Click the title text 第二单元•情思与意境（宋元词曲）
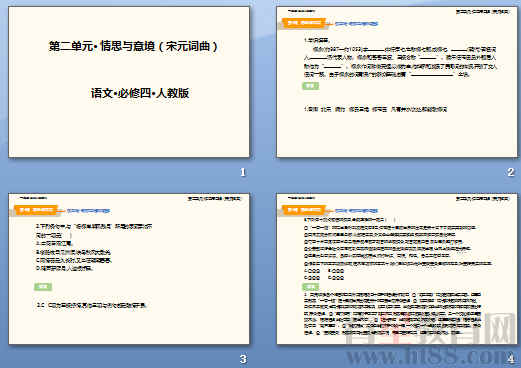The height and width of the screenshot is (368, 521). coord(133,46)
